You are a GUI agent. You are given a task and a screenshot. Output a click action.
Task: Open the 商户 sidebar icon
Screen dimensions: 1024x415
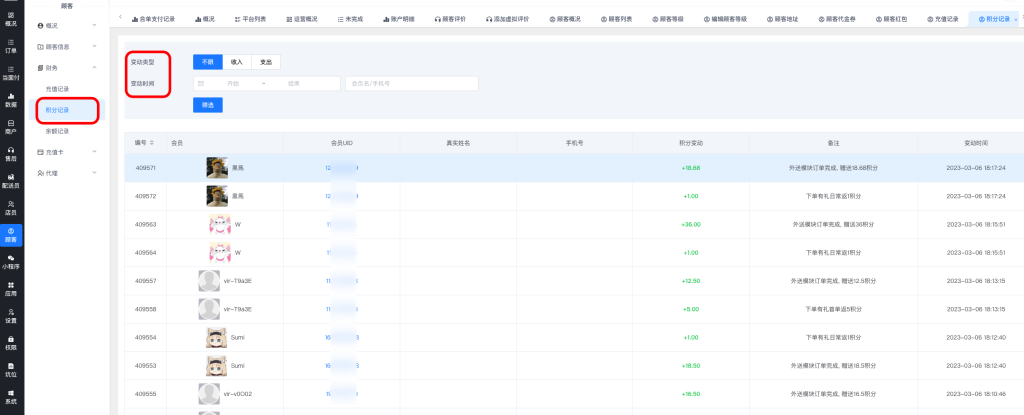11,126
